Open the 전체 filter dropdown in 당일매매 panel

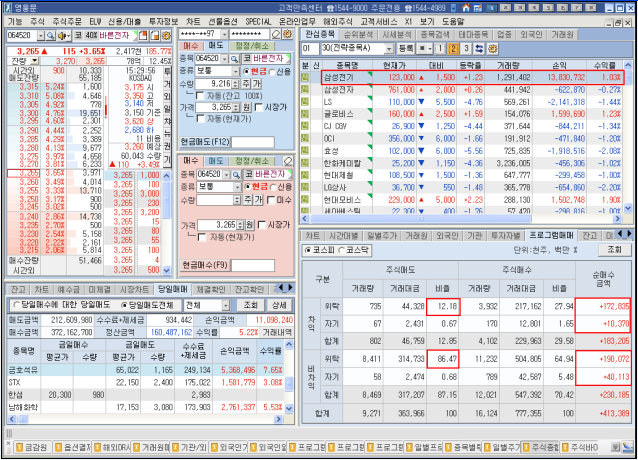(x=226, y=305)
